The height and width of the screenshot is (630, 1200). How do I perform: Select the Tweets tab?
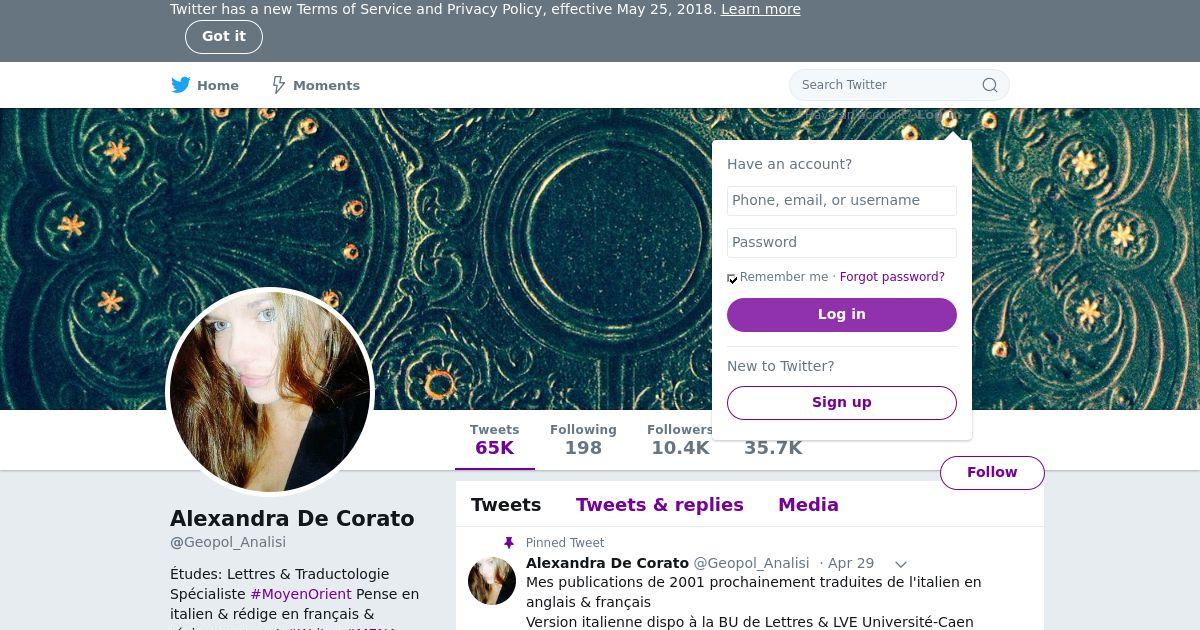(x=506, y=505)
